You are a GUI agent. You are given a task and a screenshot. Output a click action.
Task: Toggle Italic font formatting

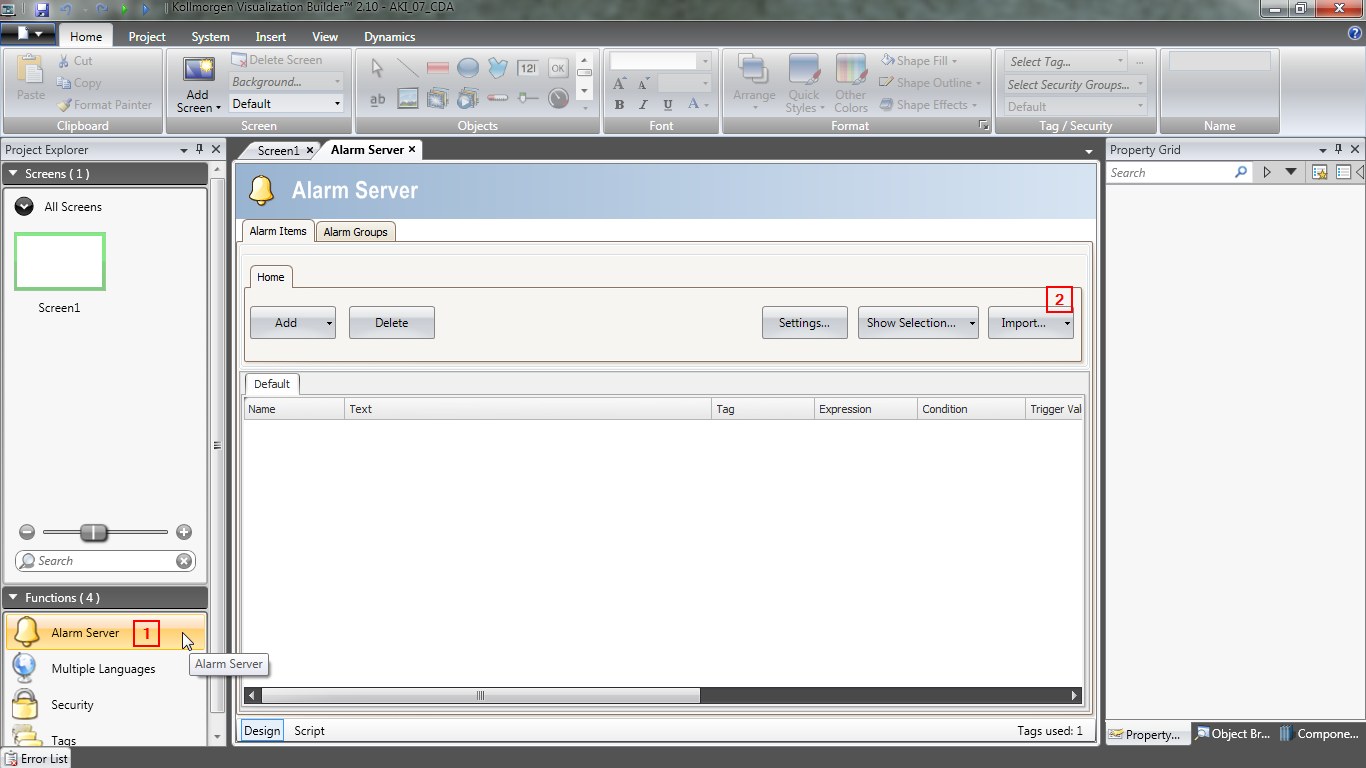(x=643, y=105)
